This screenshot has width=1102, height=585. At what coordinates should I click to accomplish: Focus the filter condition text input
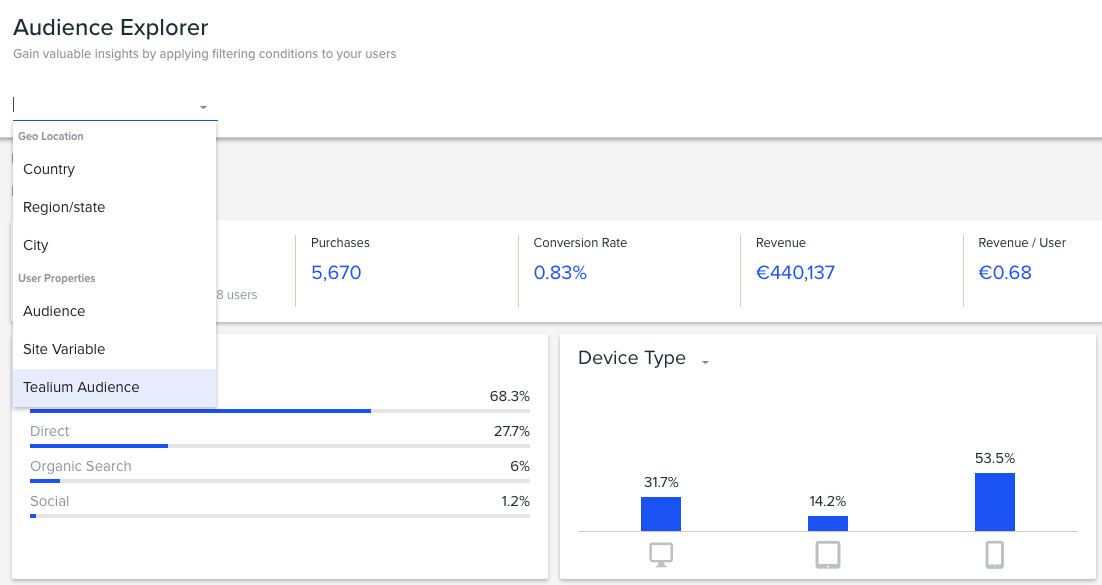(100, 105)
